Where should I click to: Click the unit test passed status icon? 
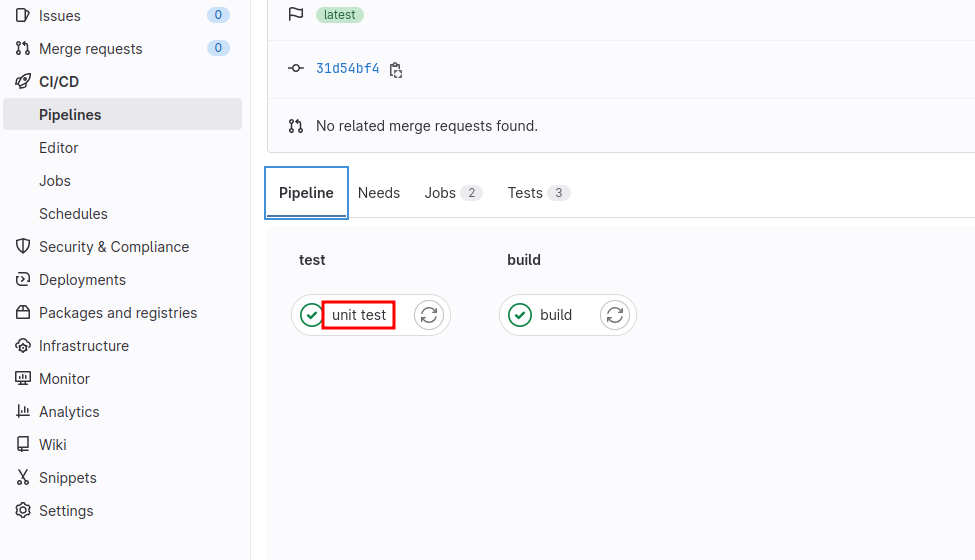312,315
